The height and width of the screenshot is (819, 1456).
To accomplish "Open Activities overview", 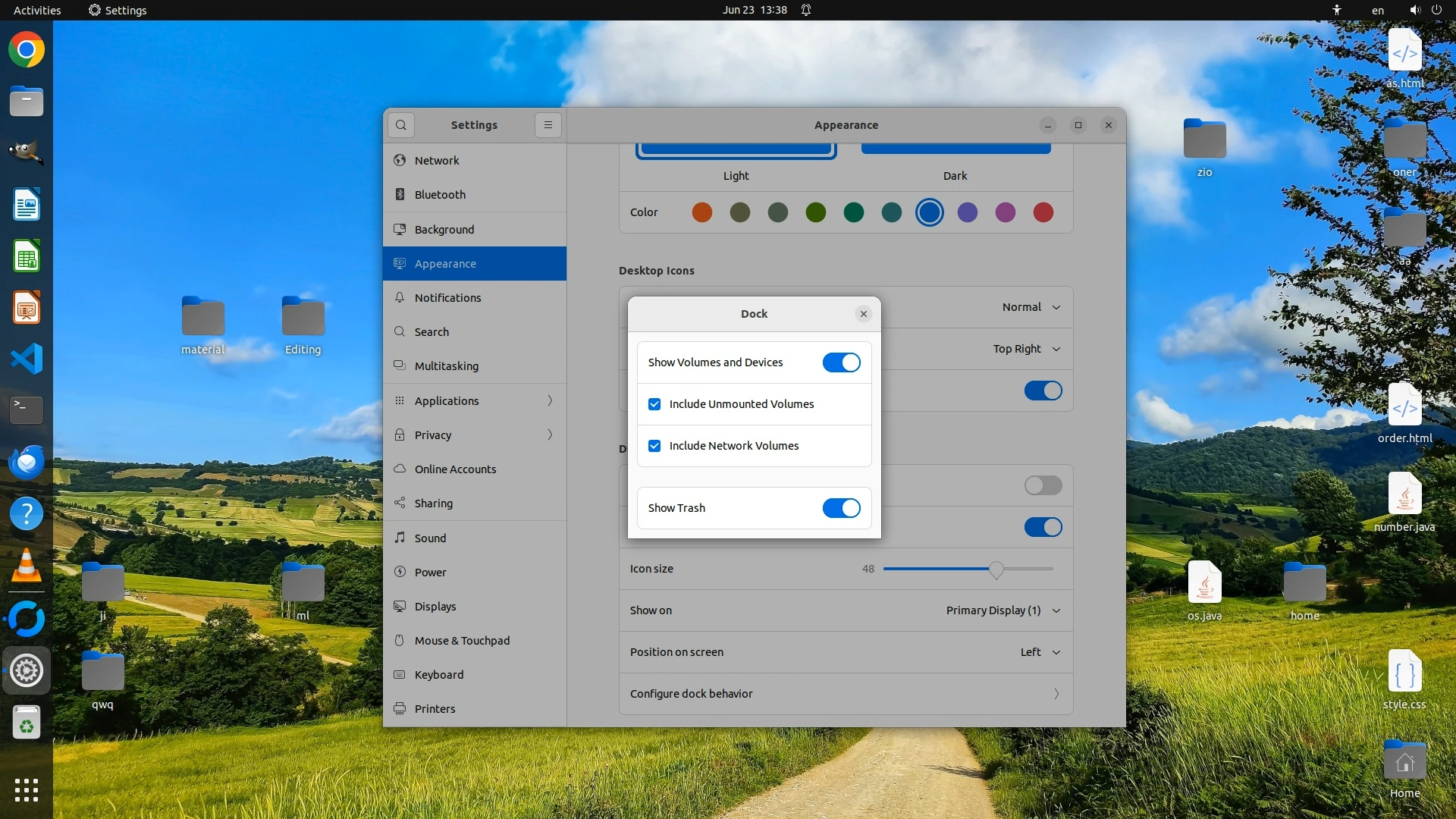I will (x=37, y=10).
